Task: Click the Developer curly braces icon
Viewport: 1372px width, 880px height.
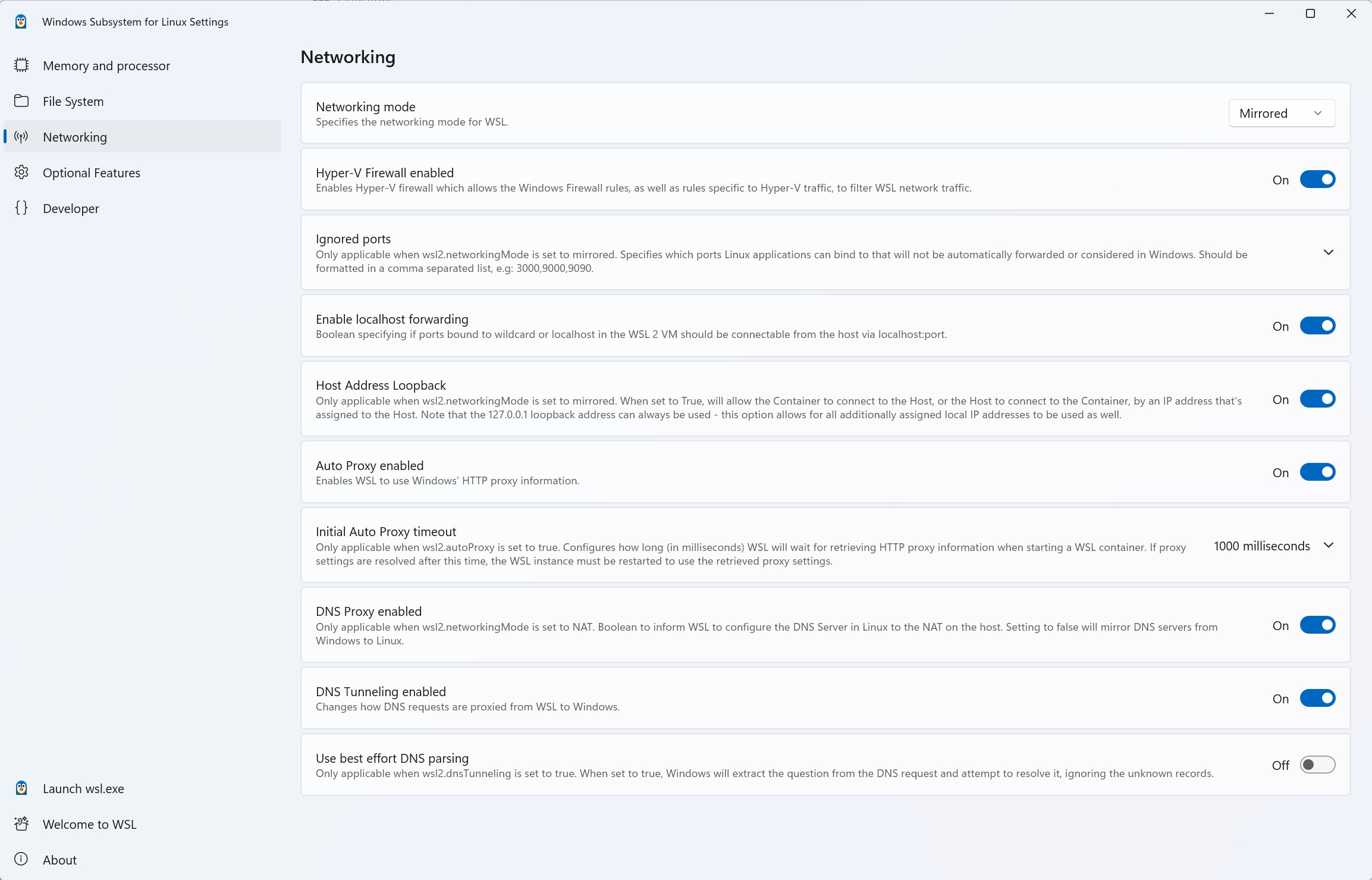Action: 21,208
